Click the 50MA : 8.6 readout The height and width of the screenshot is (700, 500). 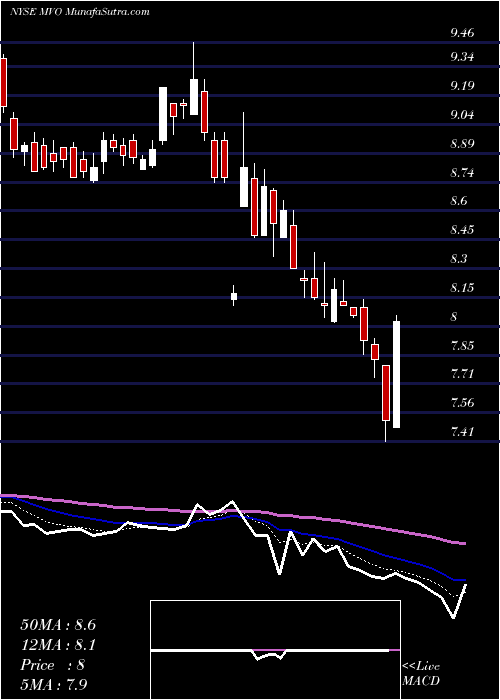58,625
